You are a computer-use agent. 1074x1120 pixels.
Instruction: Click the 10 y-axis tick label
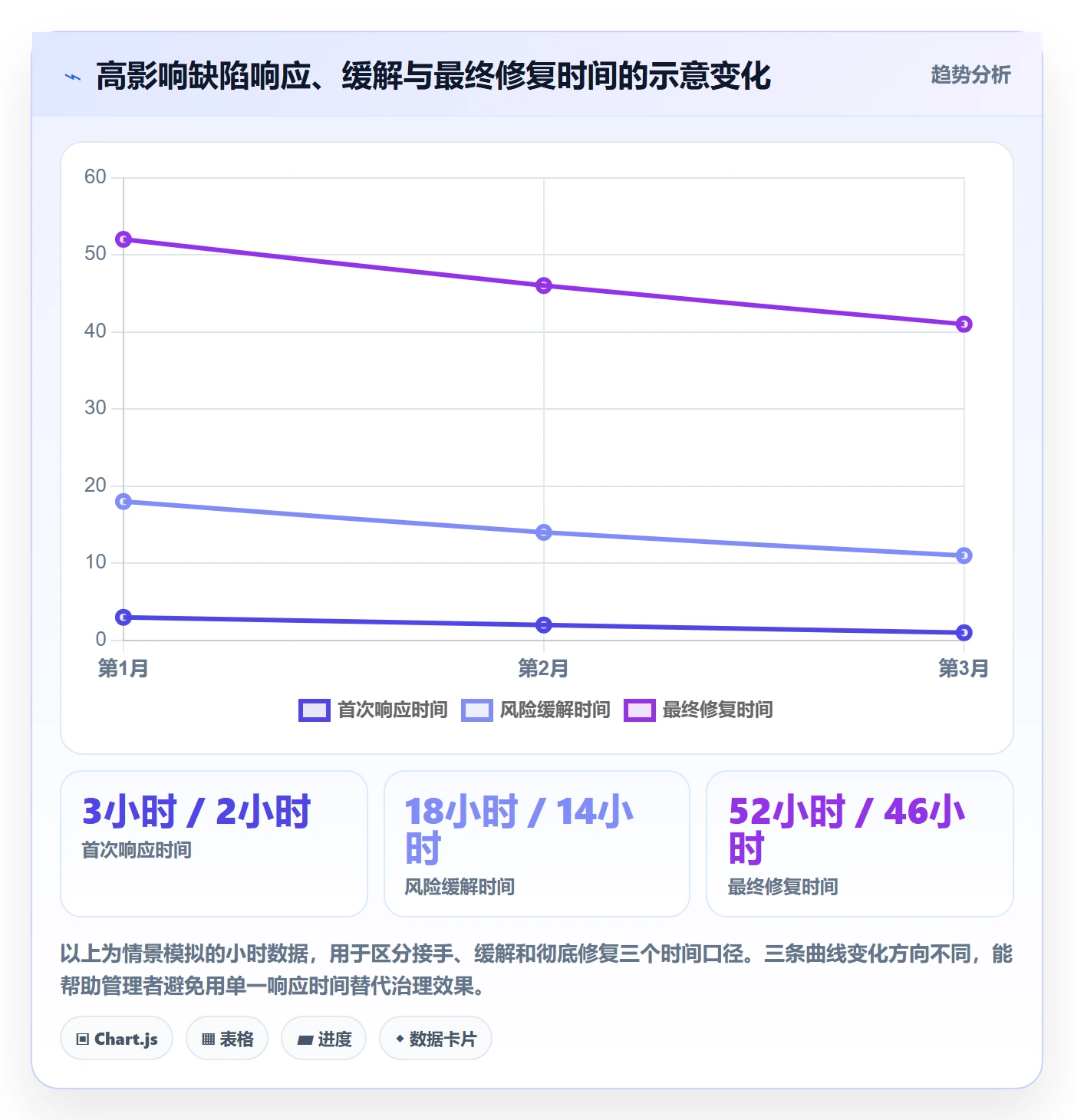click(x=95, y=562)
